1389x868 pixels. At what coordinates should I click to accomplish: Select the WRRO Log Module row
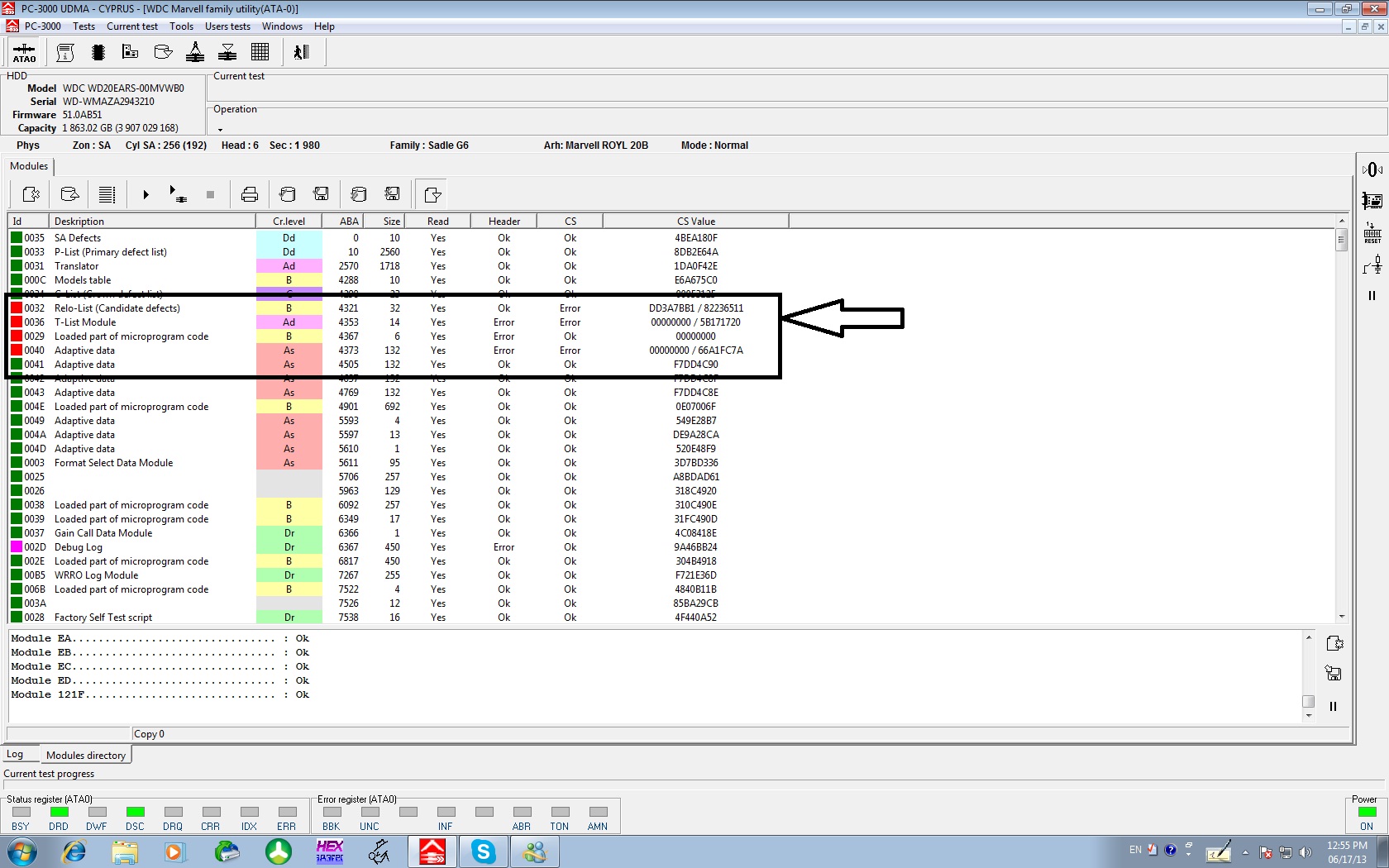pos(399,575)
